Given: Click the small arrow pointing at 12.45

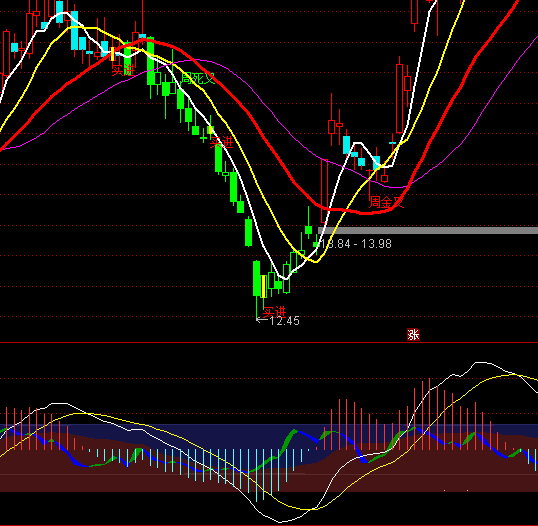Looking at the screenshot, I should [262, 320].
